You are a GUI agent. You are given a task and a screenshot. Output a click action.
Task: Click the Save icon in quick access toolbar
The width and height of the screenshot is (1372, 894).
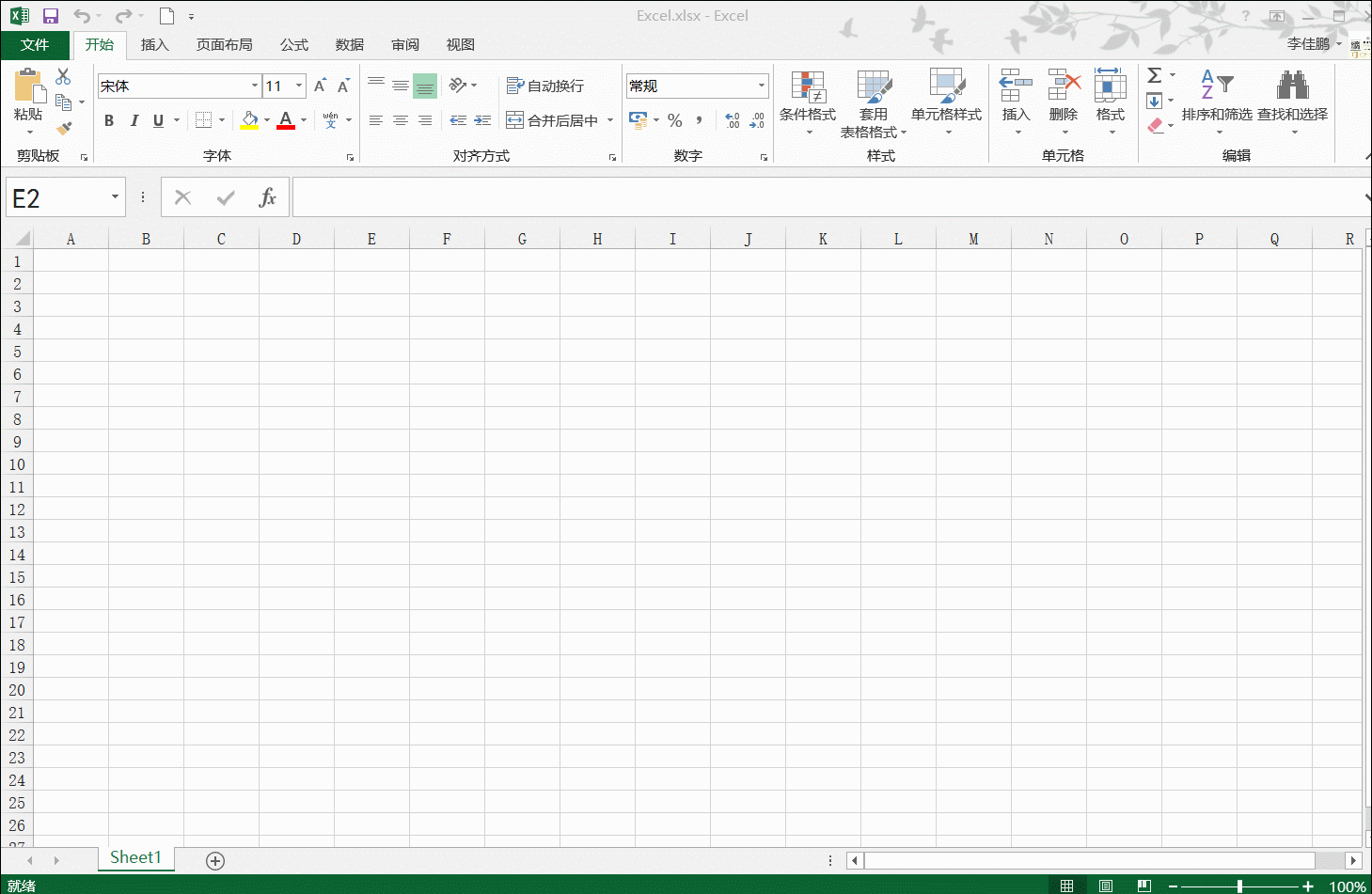pyautogui.click(x=51, y=16)
